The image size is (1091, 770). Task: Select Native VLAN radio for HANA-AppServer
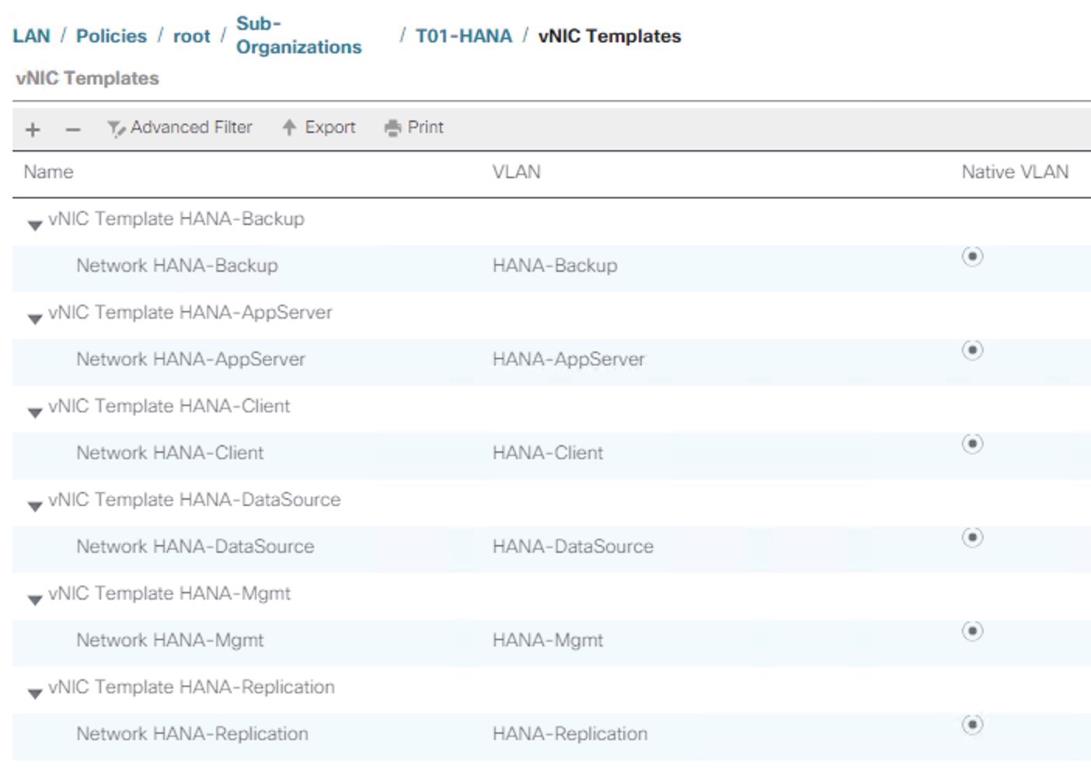pos(972,350)
